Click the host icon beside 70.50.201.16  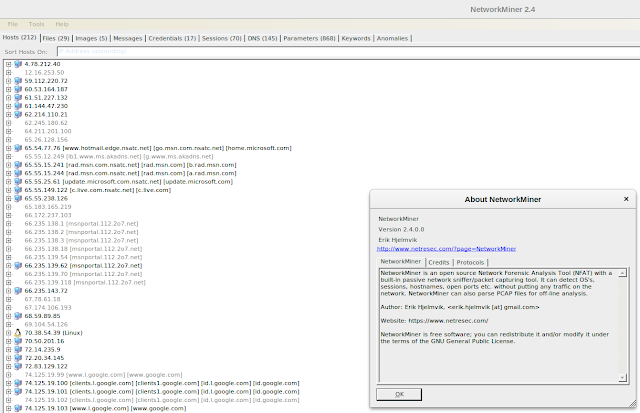pos(18,341)
